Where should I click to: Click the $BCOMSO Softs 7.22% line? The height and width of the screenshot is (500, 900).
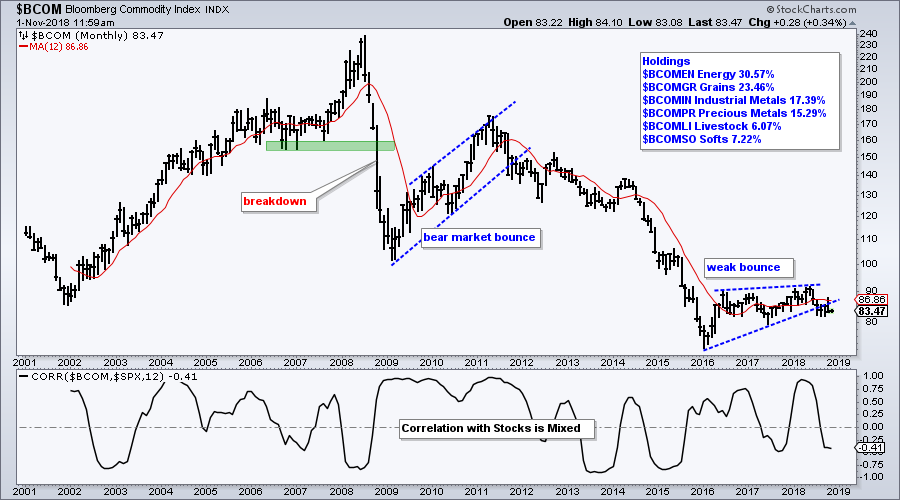coord(701,139)
